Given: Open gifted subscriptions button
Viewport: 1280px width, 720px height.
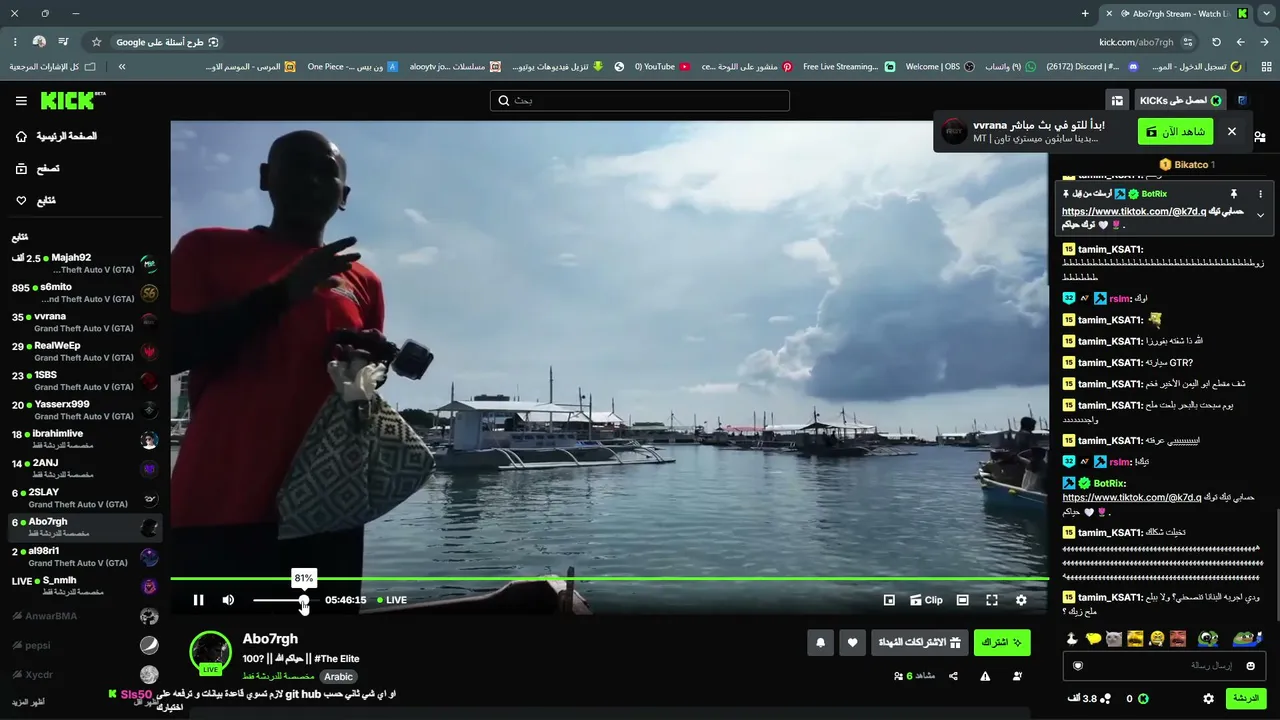Looking at the screenshot, I should point(919,642).
